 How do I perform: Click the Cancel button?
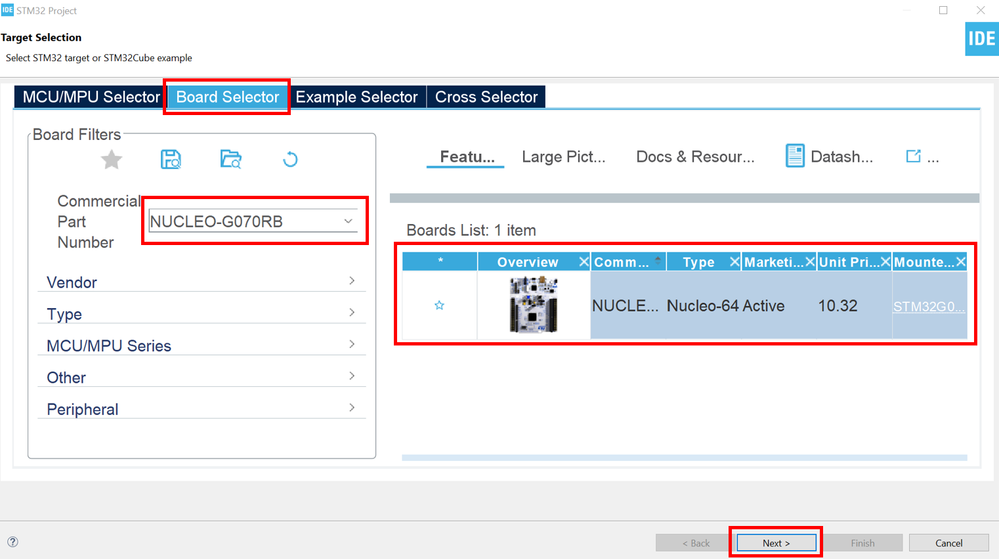click(x=949, y=543)
